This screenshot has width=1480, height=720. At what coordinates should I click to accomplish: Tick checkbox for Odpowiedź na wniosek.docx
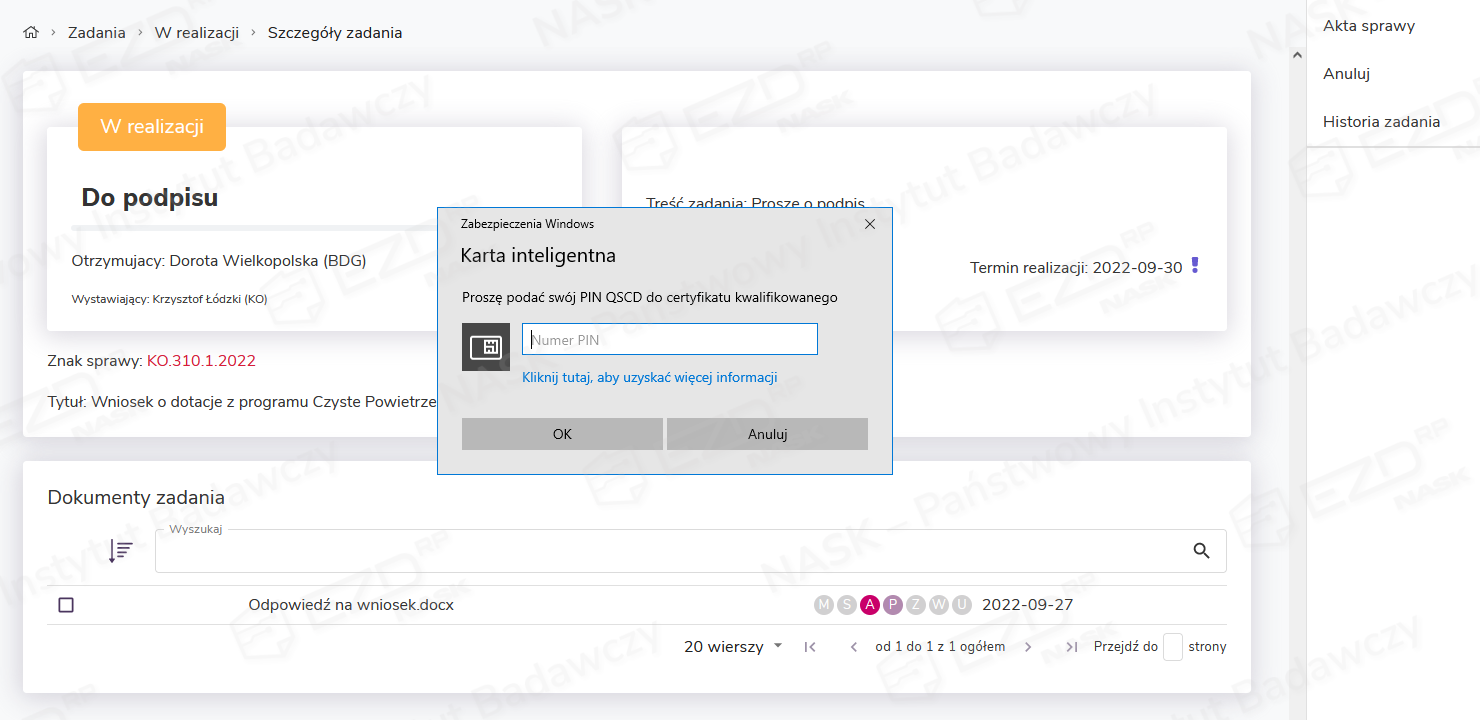coord(66,605)
